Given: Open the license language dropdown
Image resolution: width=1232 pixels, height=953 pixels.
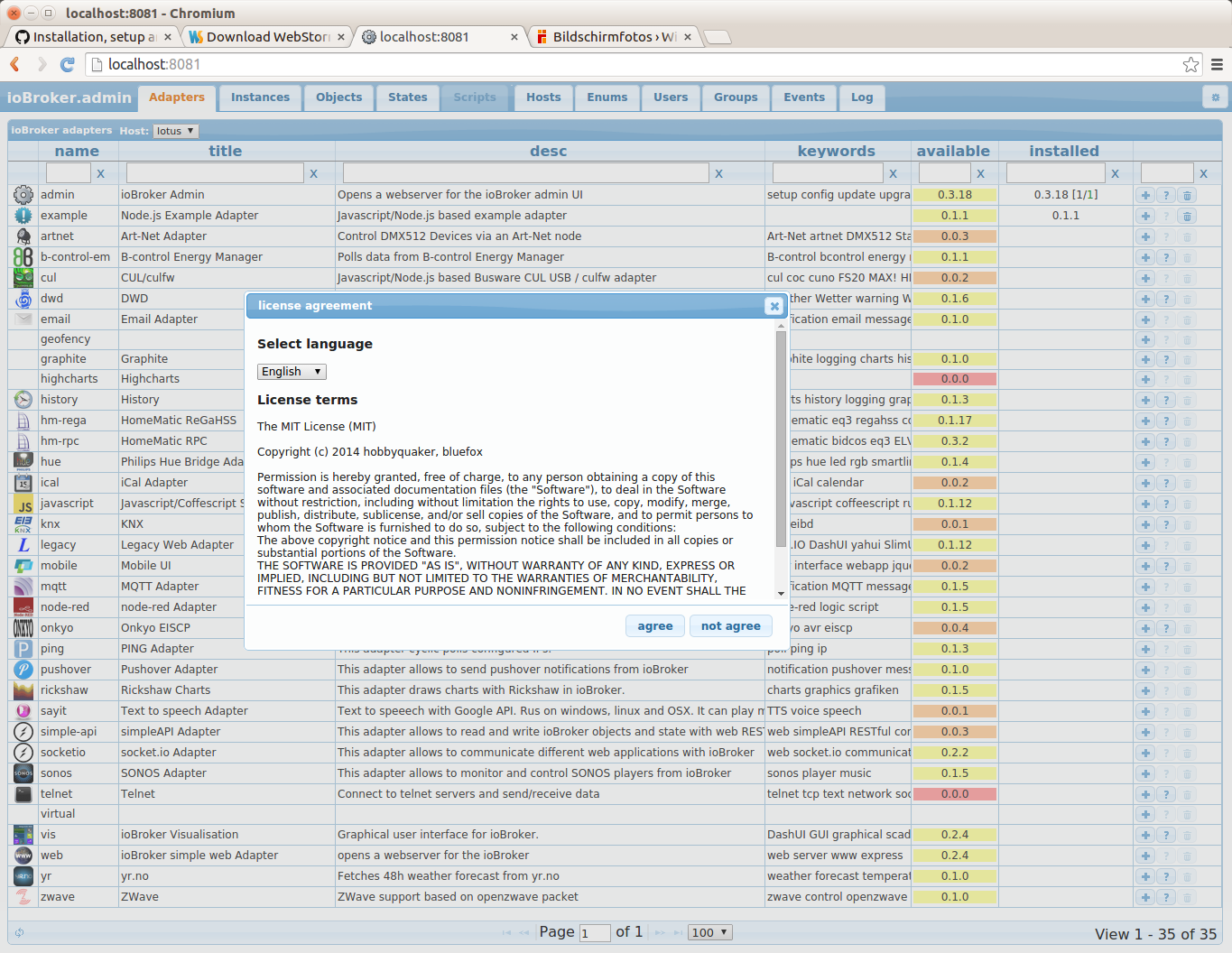Looking at the screenshot, I should (292, 372).
